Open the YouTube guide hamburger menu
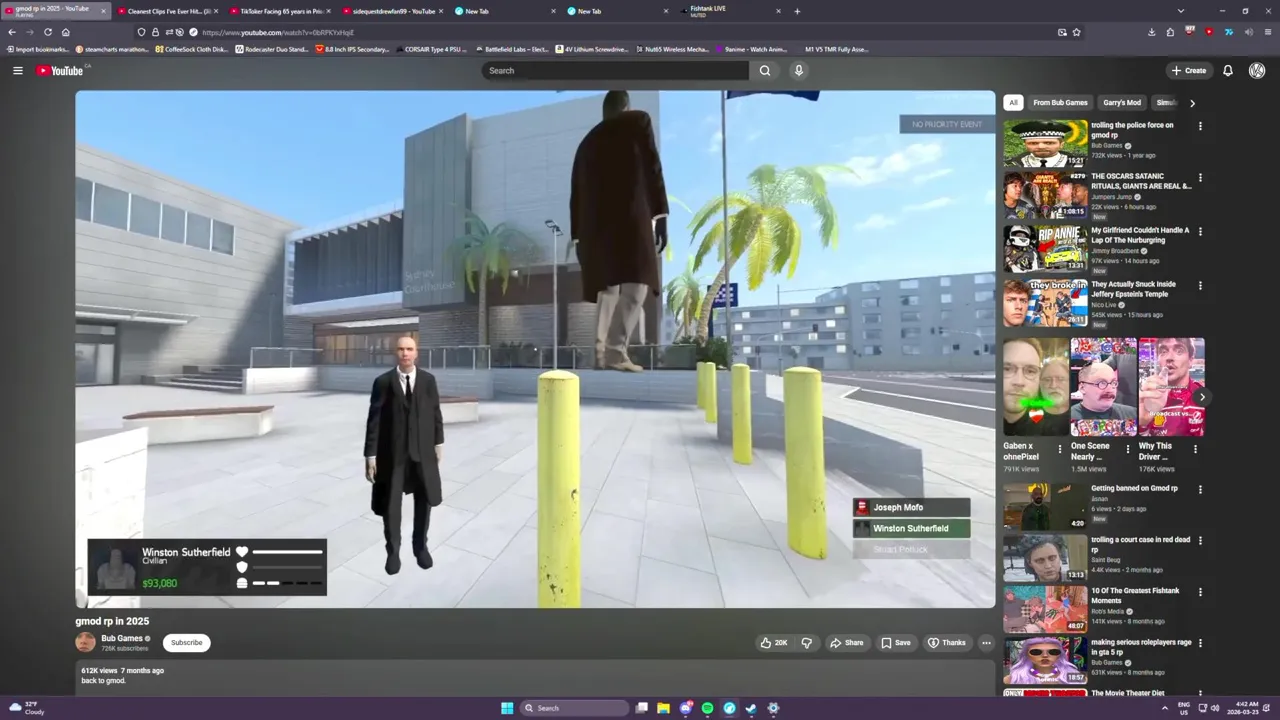The width and height of the screenshot is (1280, 720). coord(17,70)
